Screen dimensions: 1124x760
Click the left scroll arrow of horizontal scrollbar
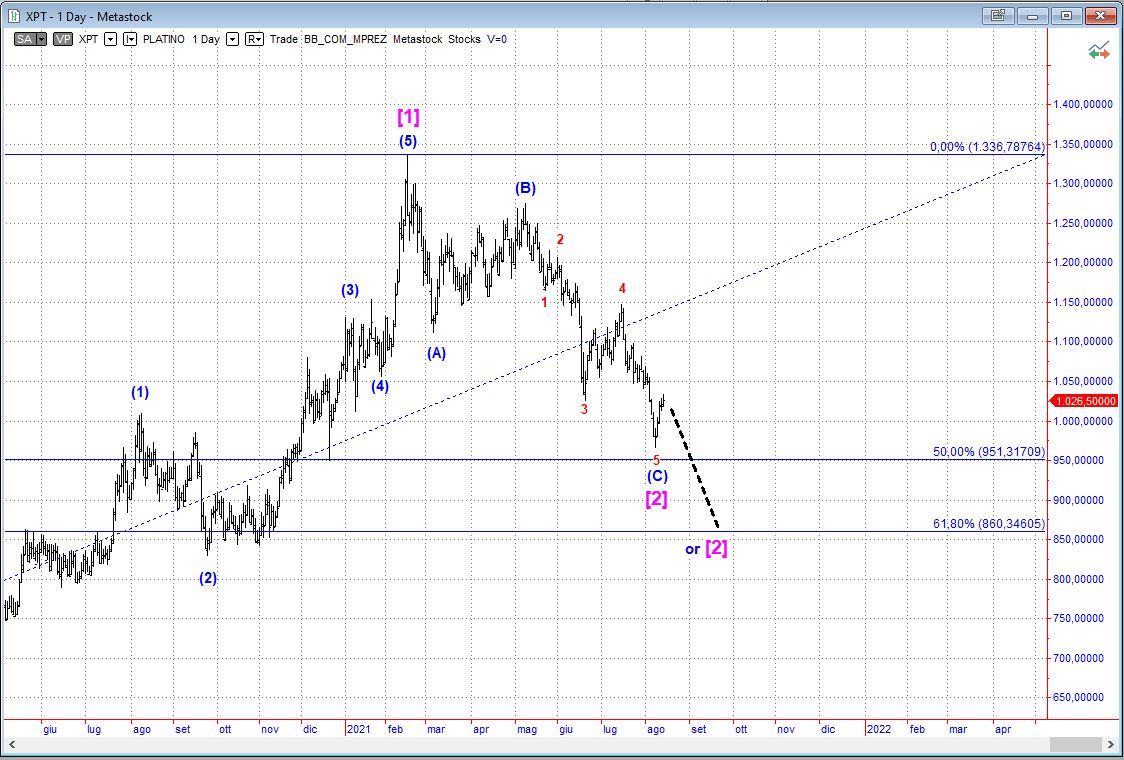11,745
